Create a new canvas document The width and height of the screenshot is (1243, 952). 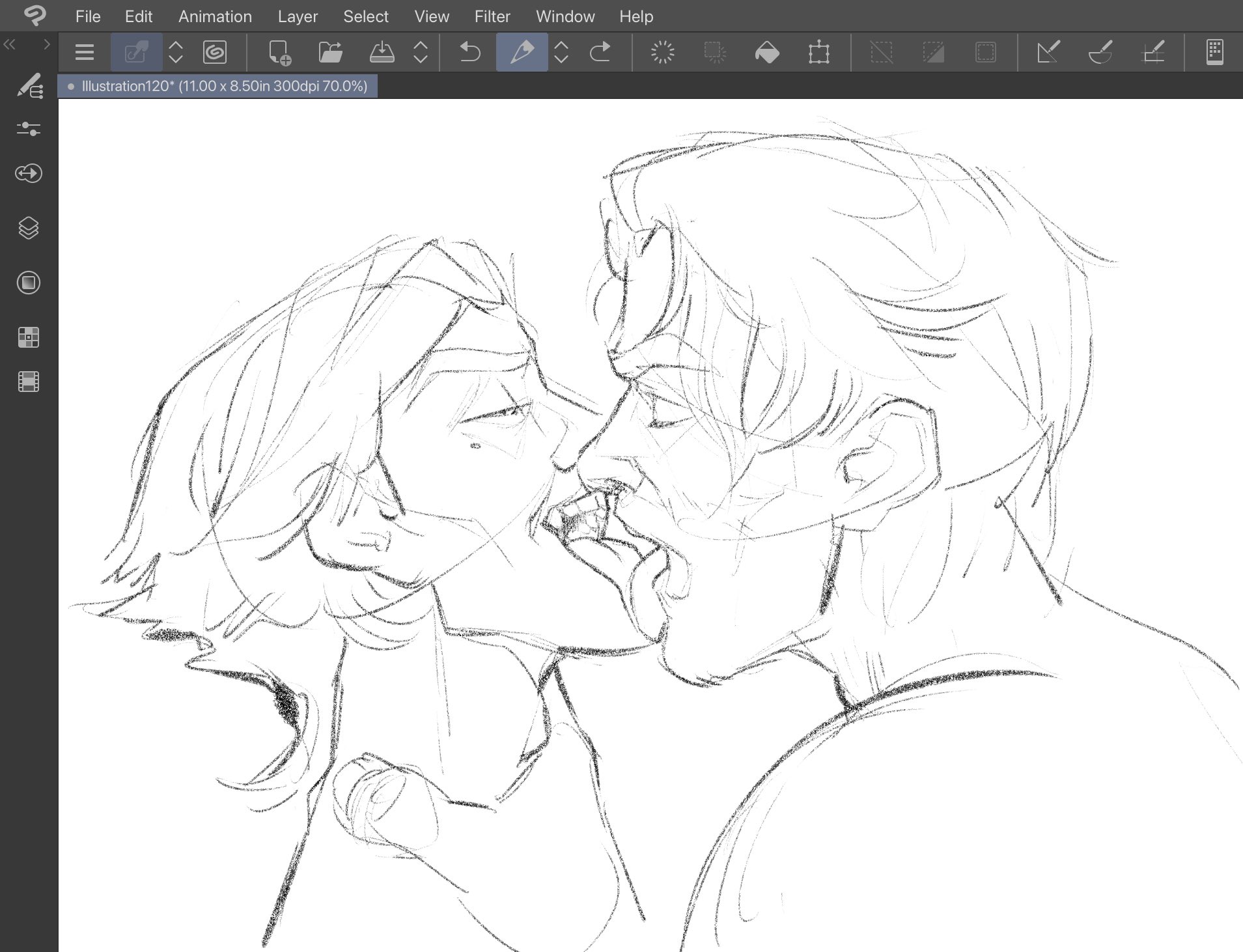point(279,52)
